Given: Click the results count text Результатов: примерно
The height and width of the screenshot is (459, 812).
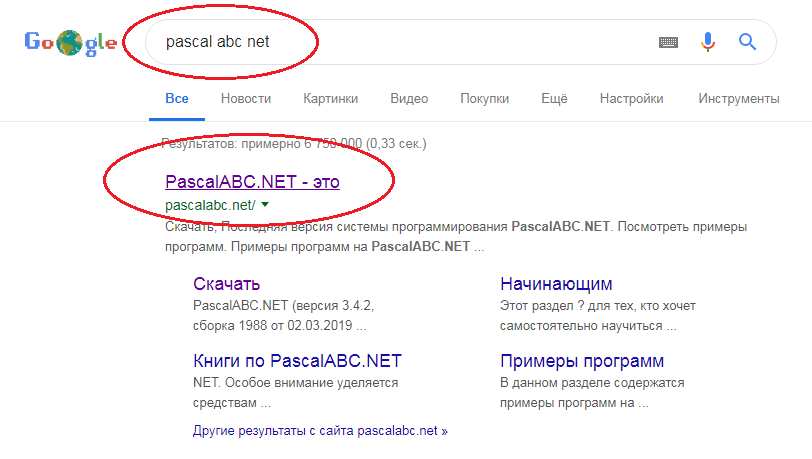Looking at the screenshot, I should pos(294,144).
